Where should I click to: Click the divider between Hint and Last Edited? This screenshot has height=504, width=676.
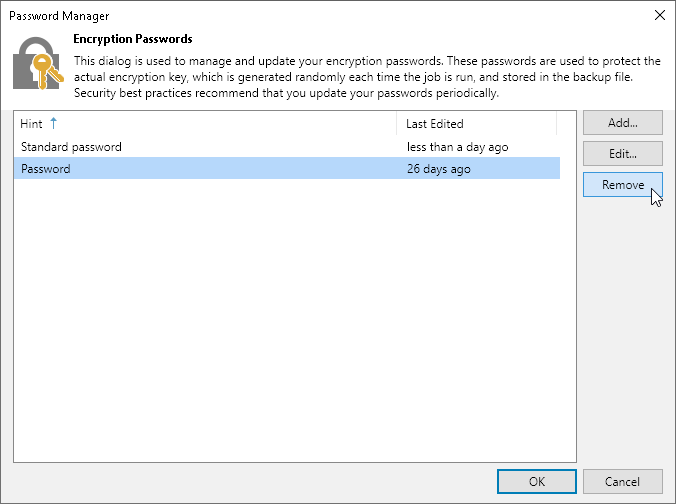[397, 124]
